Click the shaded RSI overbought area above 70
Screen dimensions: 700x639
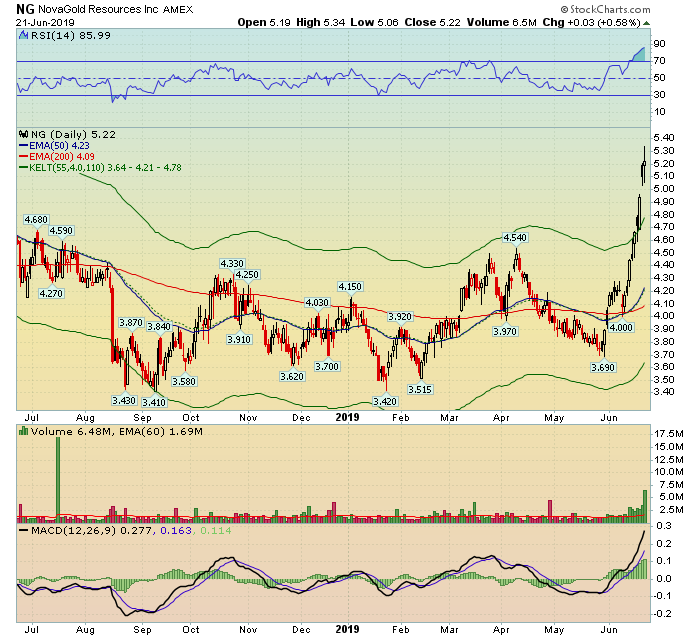tap(640, 55)
